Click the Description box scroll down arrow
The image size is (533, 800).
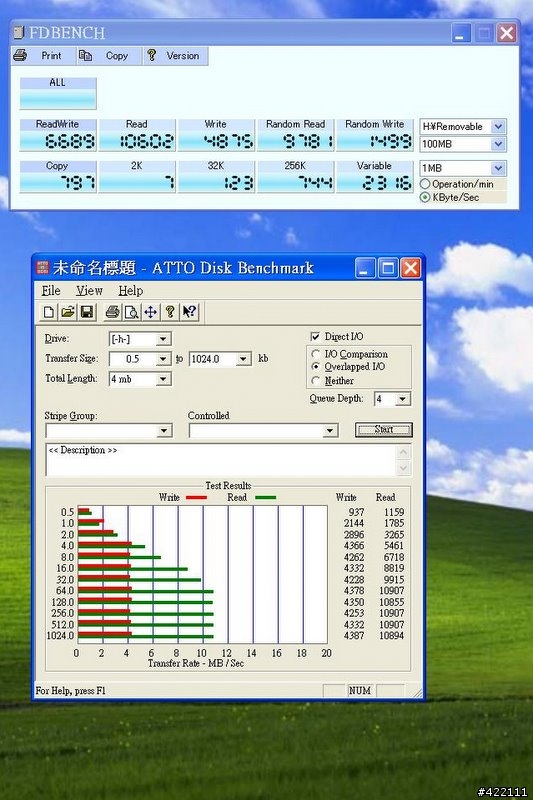coord(403,468)
